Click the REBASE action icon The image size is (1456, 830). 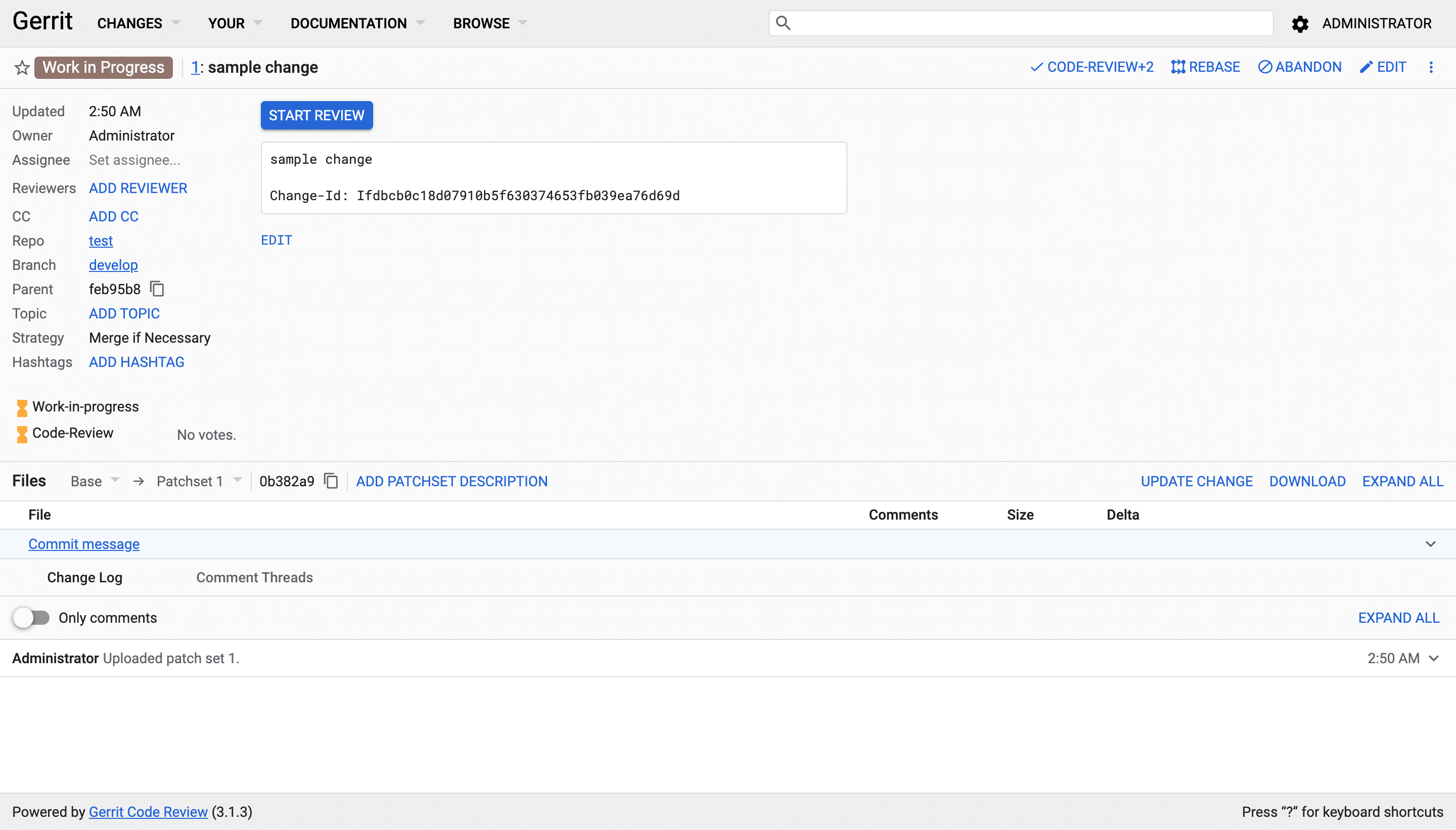pos(1177,67)
